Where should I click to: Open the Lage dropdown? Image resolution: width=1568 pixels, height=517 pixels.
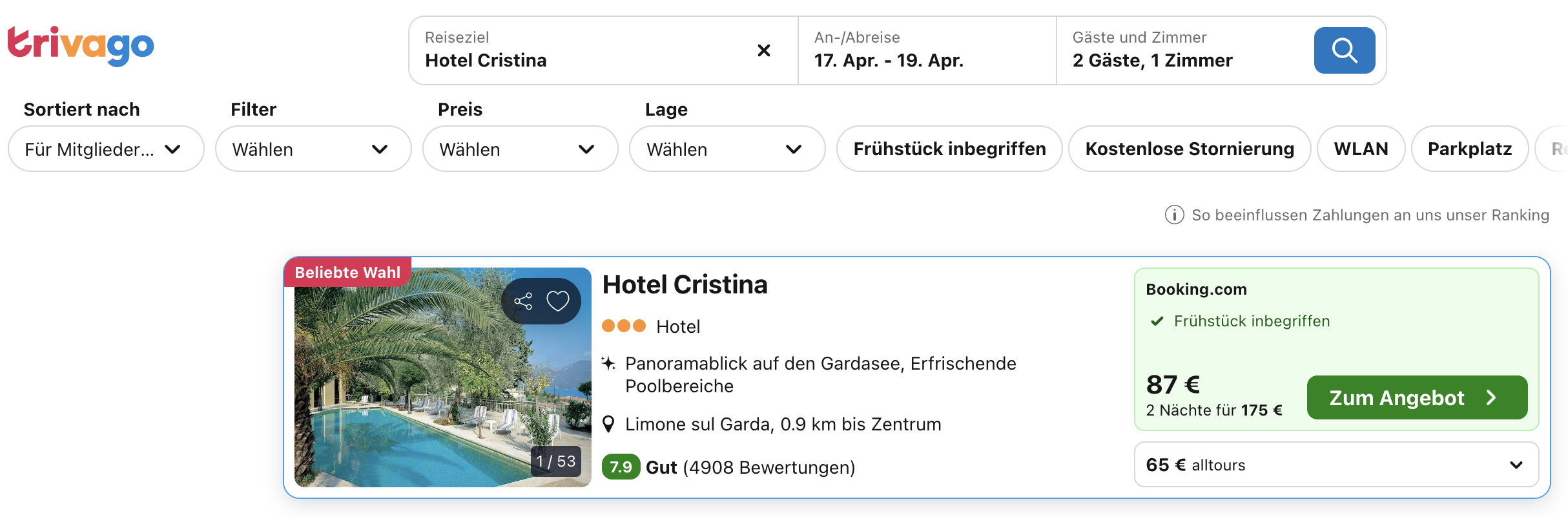point(727,149)
